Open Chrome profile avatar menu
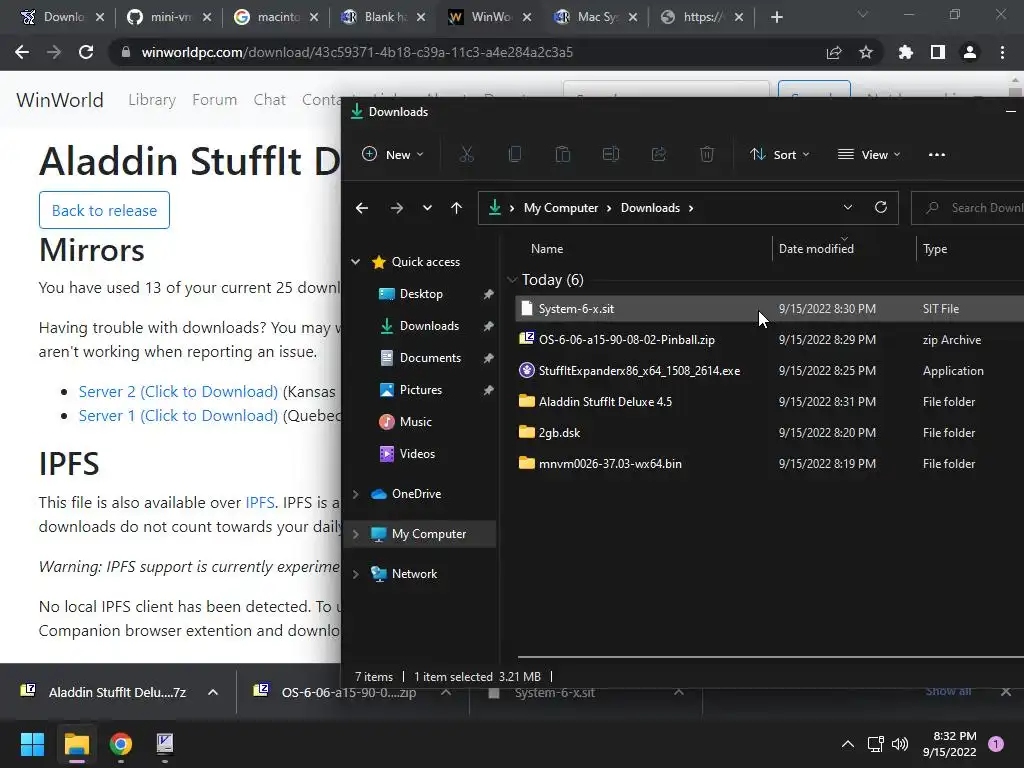1024x768 pixels. coord(970,52)
